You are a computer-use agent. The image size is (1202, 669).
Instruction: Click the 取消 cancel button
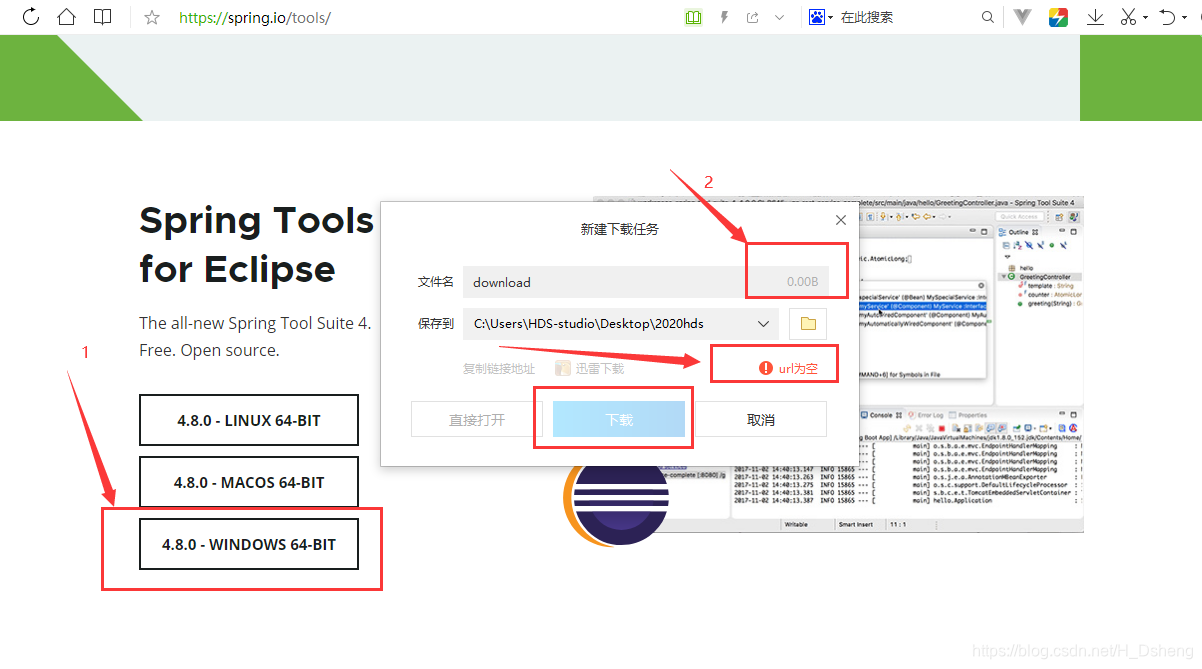[761, 420]
